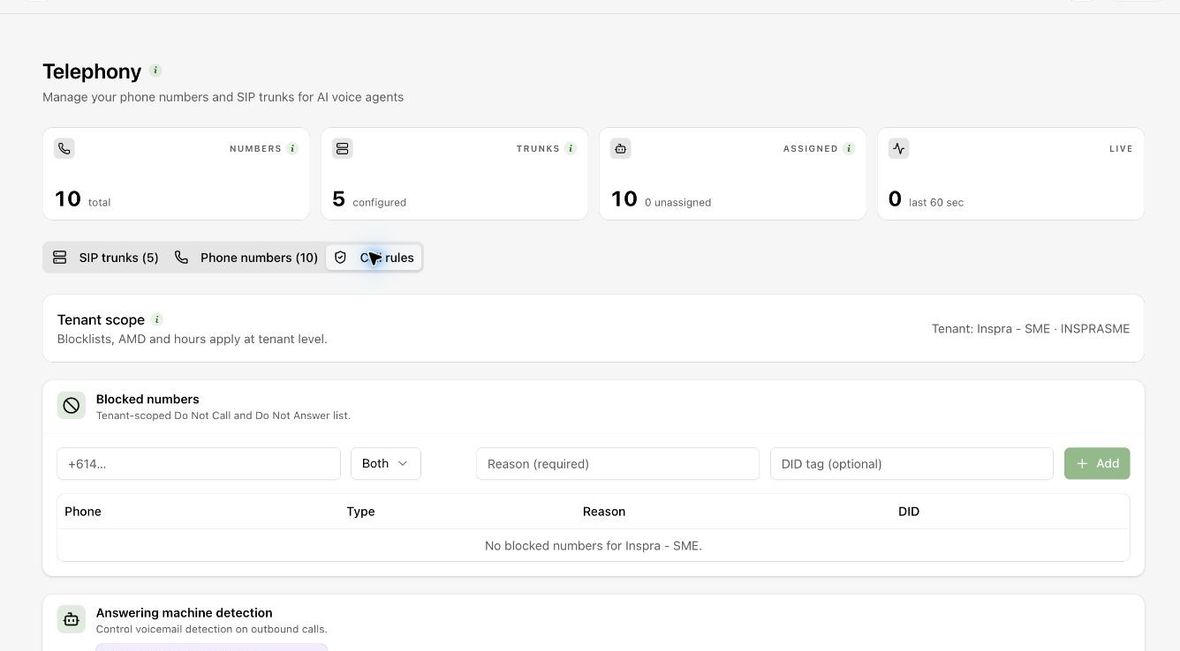Click the +614 phone number field

pyautogui.click(x=199, y=464)
